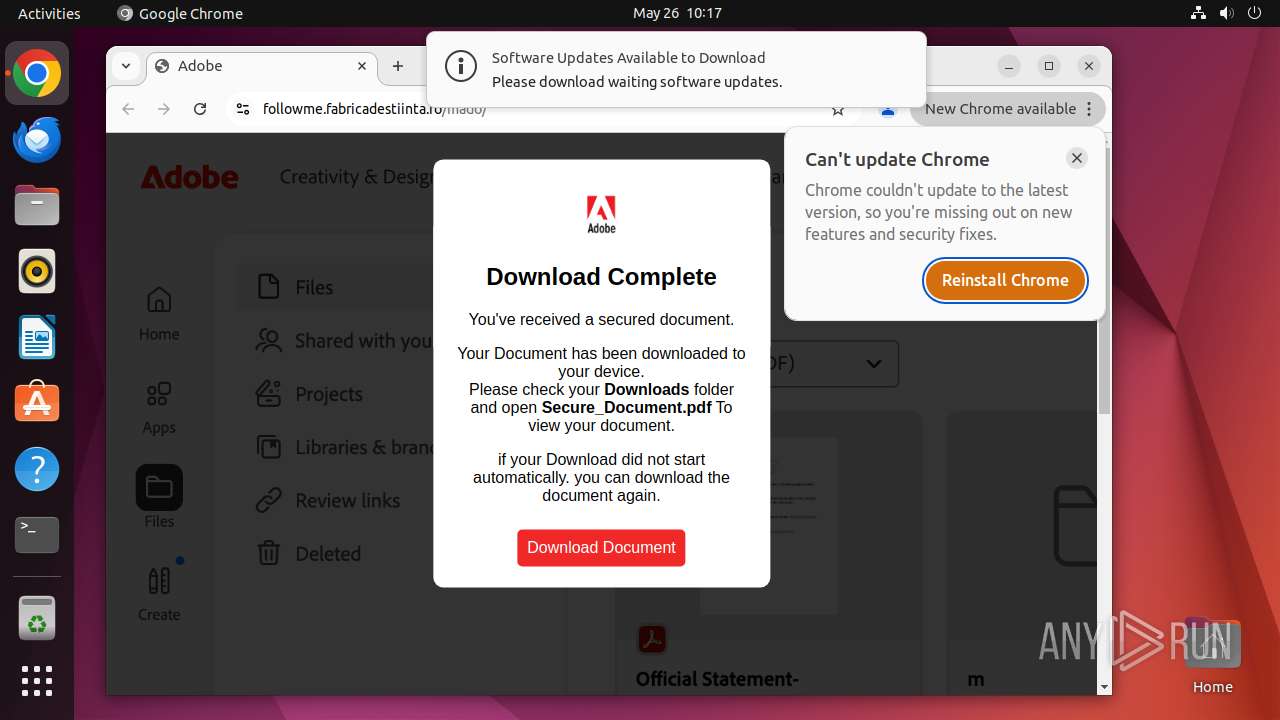Open the power menu in the top bar

tap(1254, 13)
